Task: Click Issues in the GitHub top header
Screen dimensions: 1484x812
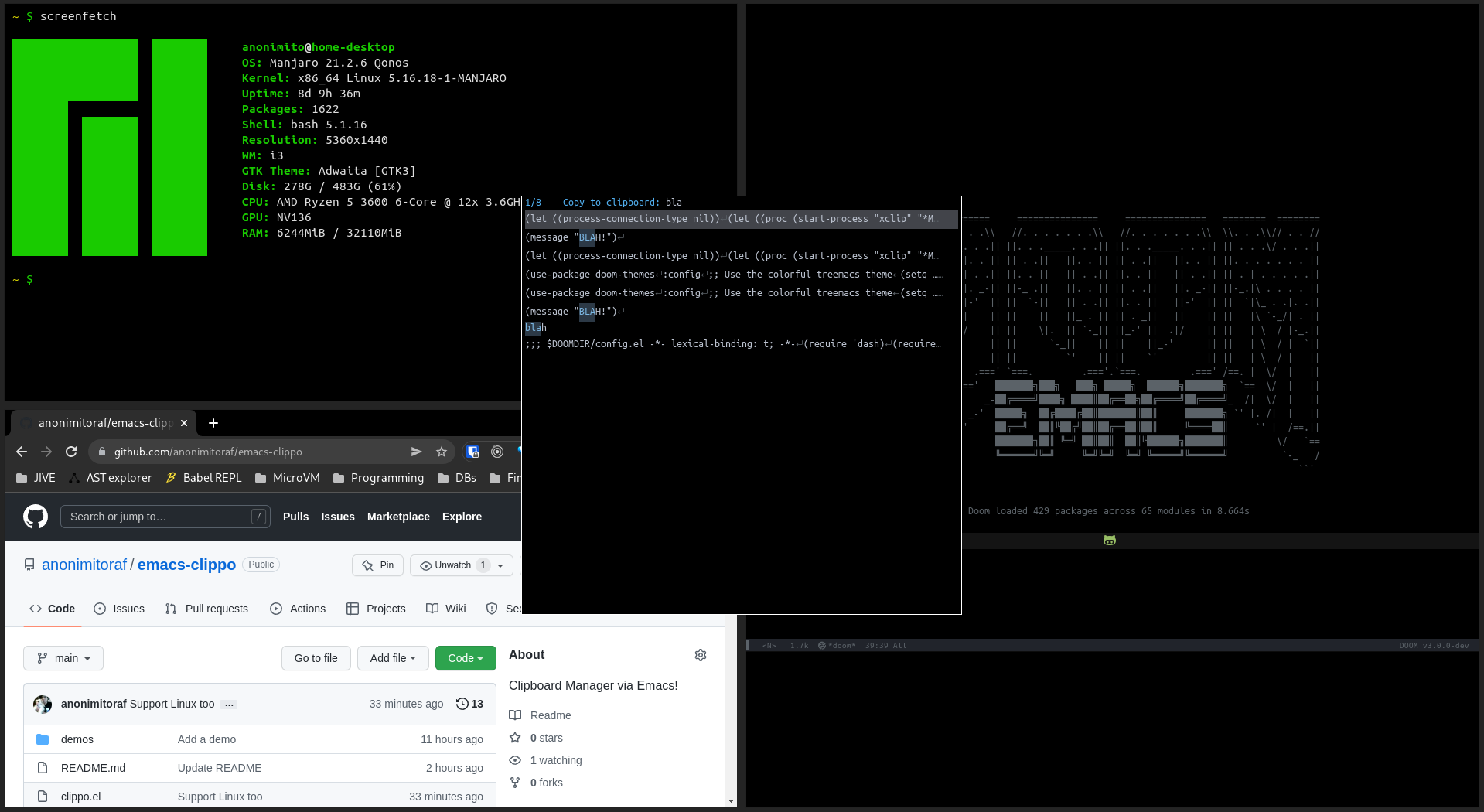Action: tap(338, 517)
